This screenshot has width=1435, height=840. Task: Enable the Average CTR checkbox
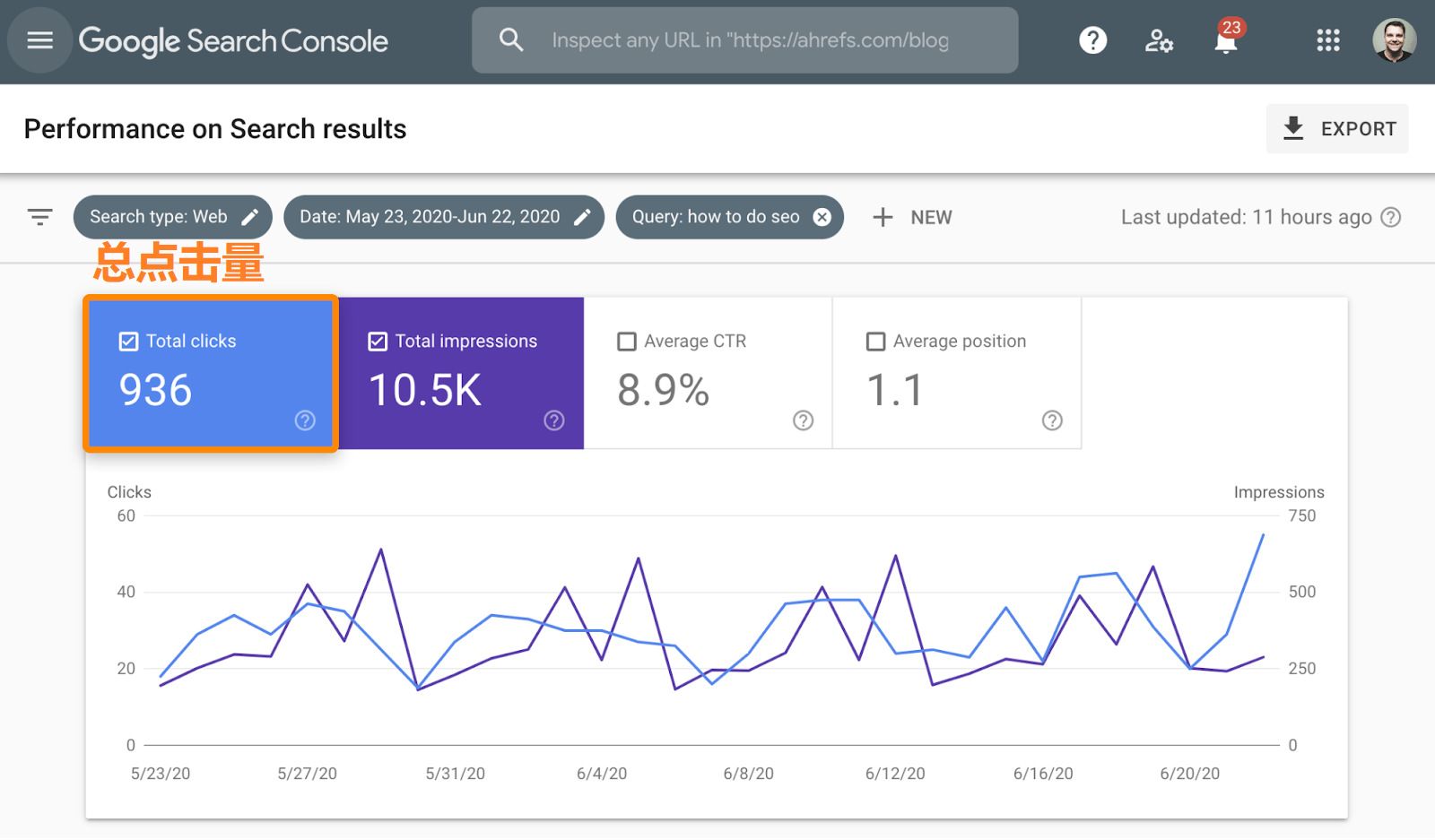[627, 341]
